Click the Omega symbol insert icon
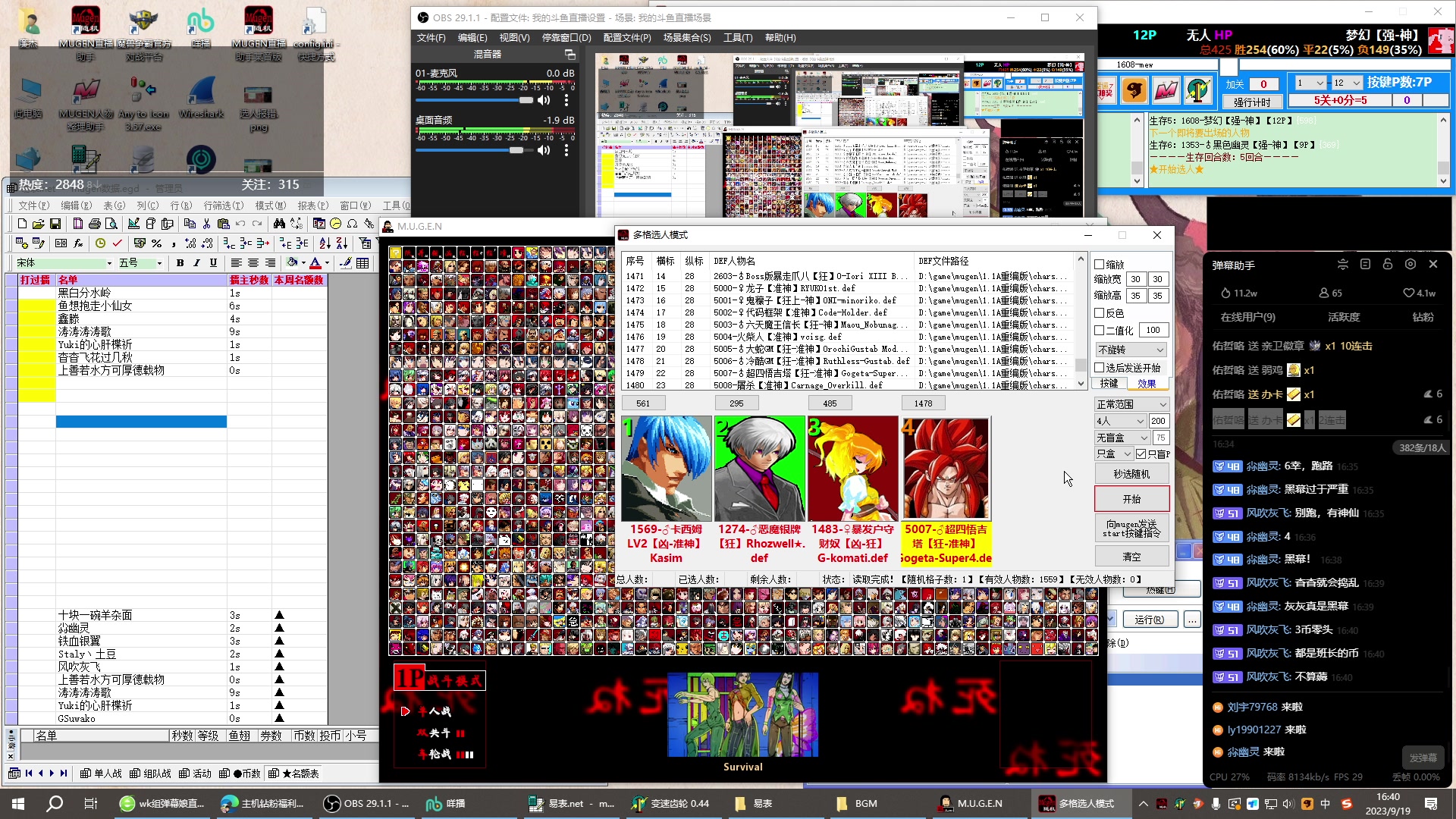This screenshot has height=819, width=1456. [x=352, y=224]
